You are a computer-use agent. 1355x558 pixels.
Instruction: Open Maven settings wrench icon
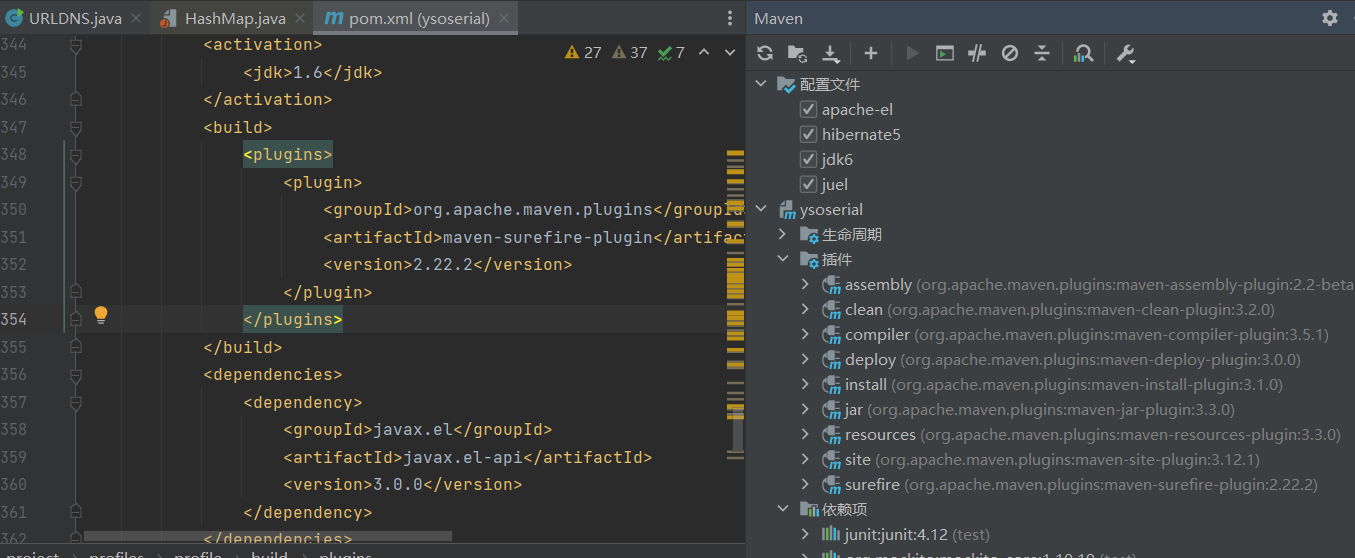click(1126, 53)
